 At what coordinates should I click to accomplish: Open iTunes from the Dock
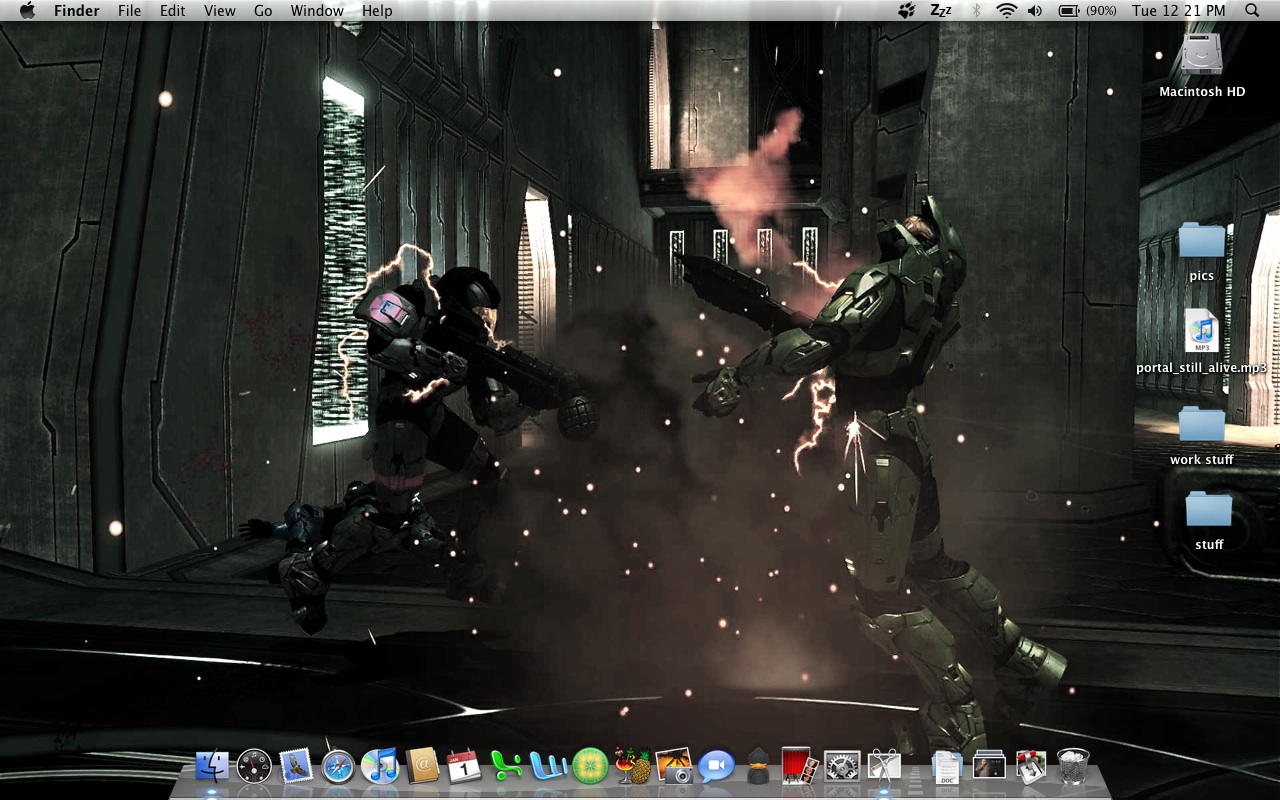tap(380, 767)
